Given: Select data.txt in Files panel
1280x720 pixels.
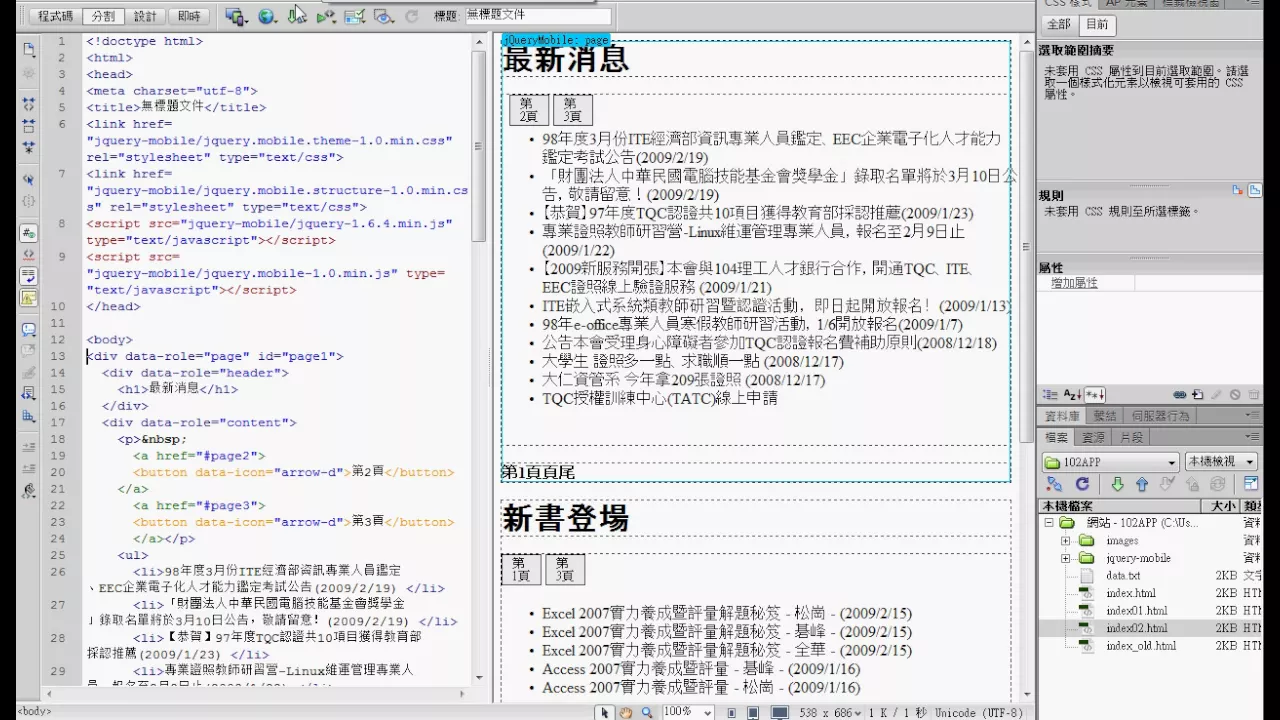Looking at the screenshot, I should click(1123, 576).
